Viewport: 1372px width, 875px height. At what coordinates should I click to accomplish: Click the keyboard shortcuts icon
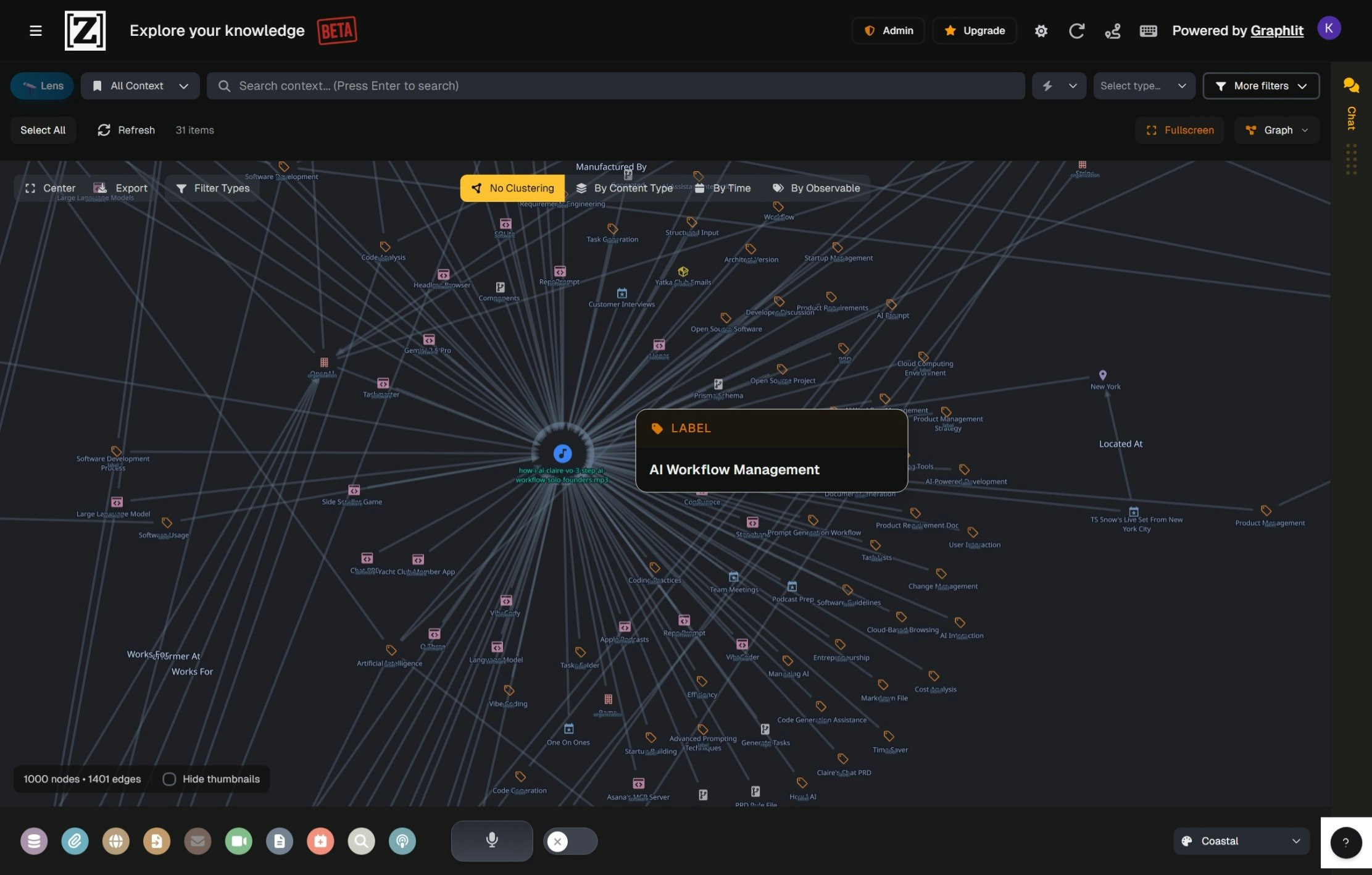tap(1148, 31)
